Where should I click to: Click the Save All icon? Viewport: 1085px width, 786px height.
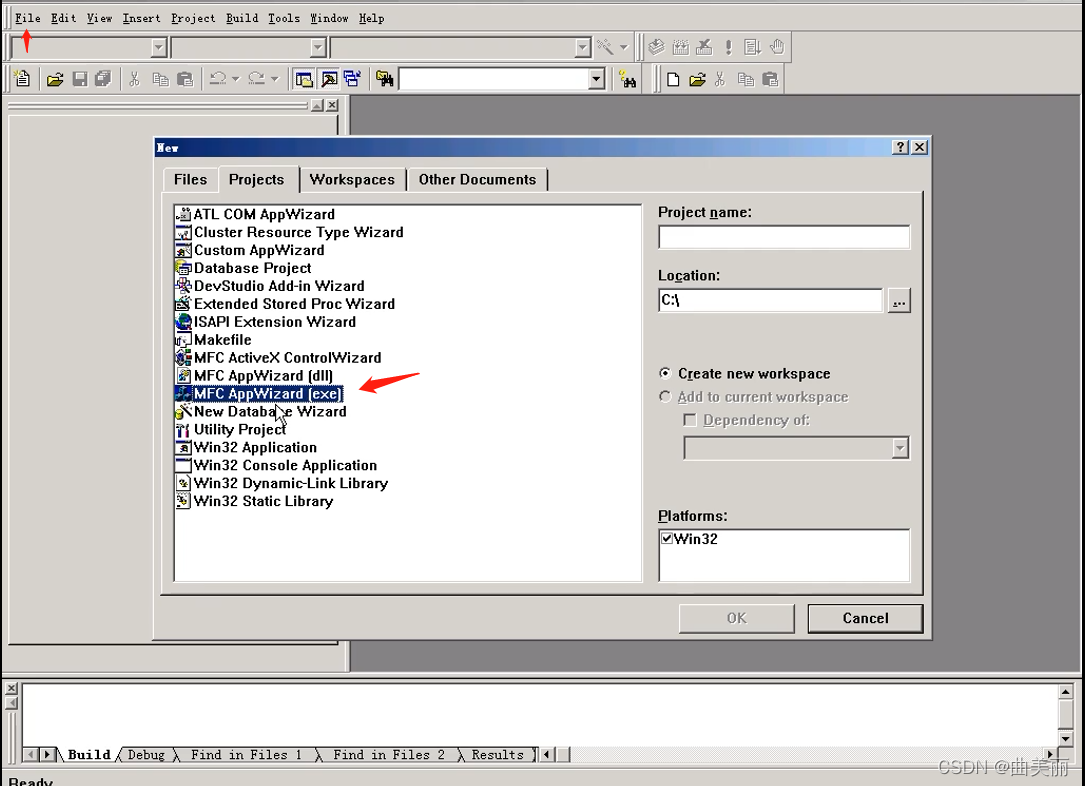click(x=103, y=80)
